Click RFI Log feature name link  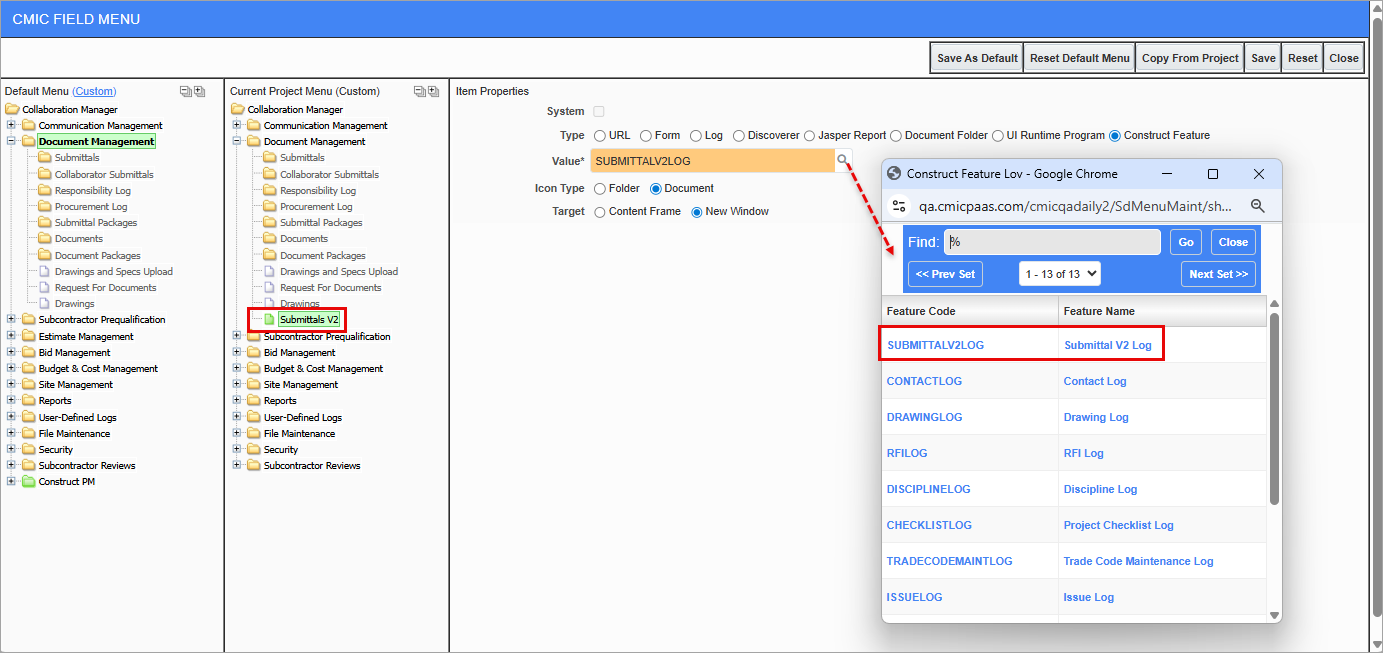(x=1084, y=453)
